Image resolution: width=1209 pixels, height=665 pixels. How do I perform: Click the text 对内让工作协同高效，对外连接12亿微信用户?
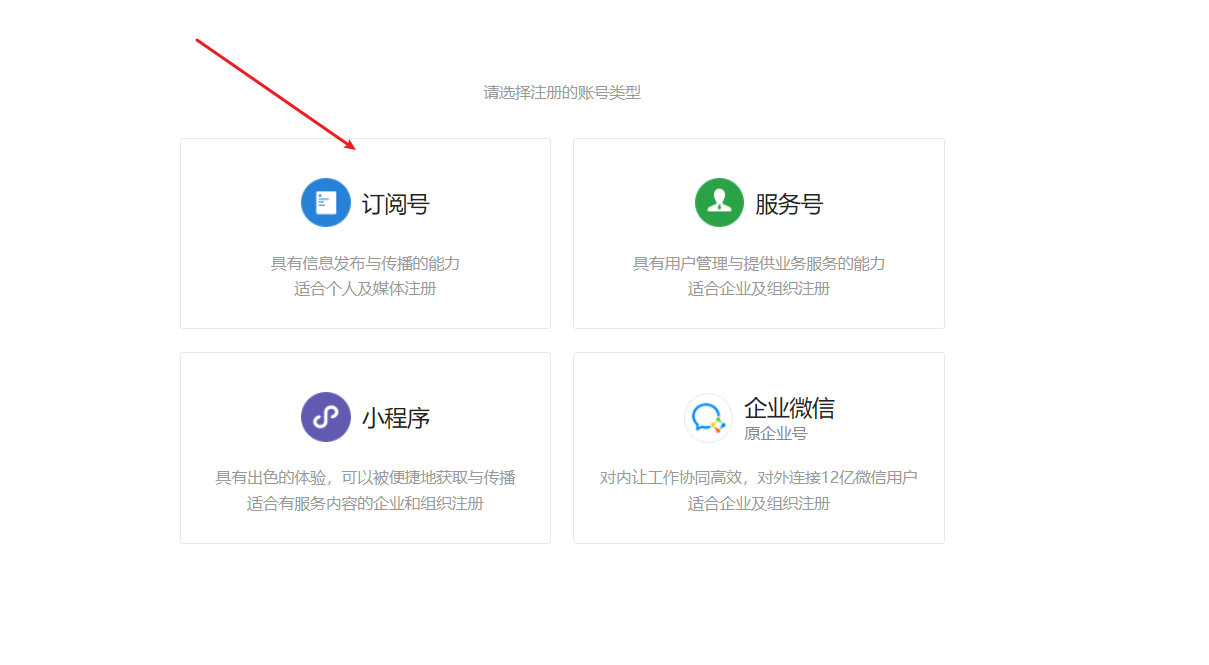tap(758, 478)
